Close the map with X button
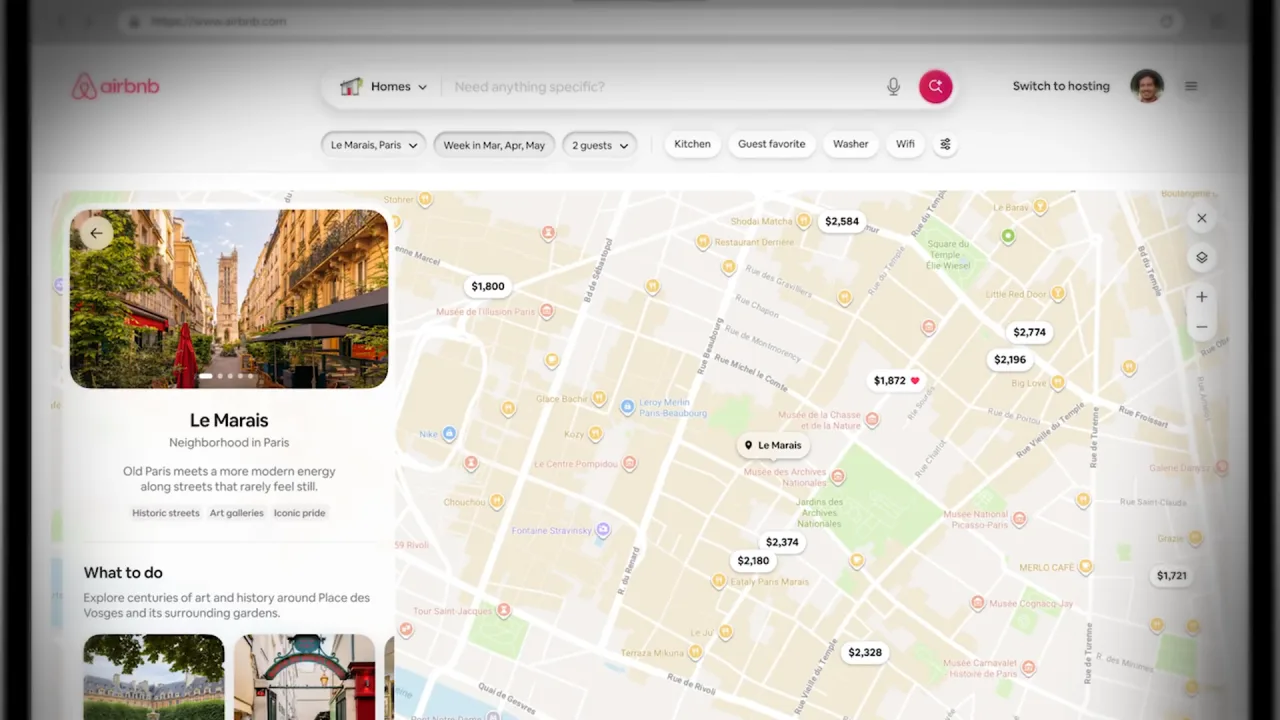 click(1201, 218)
